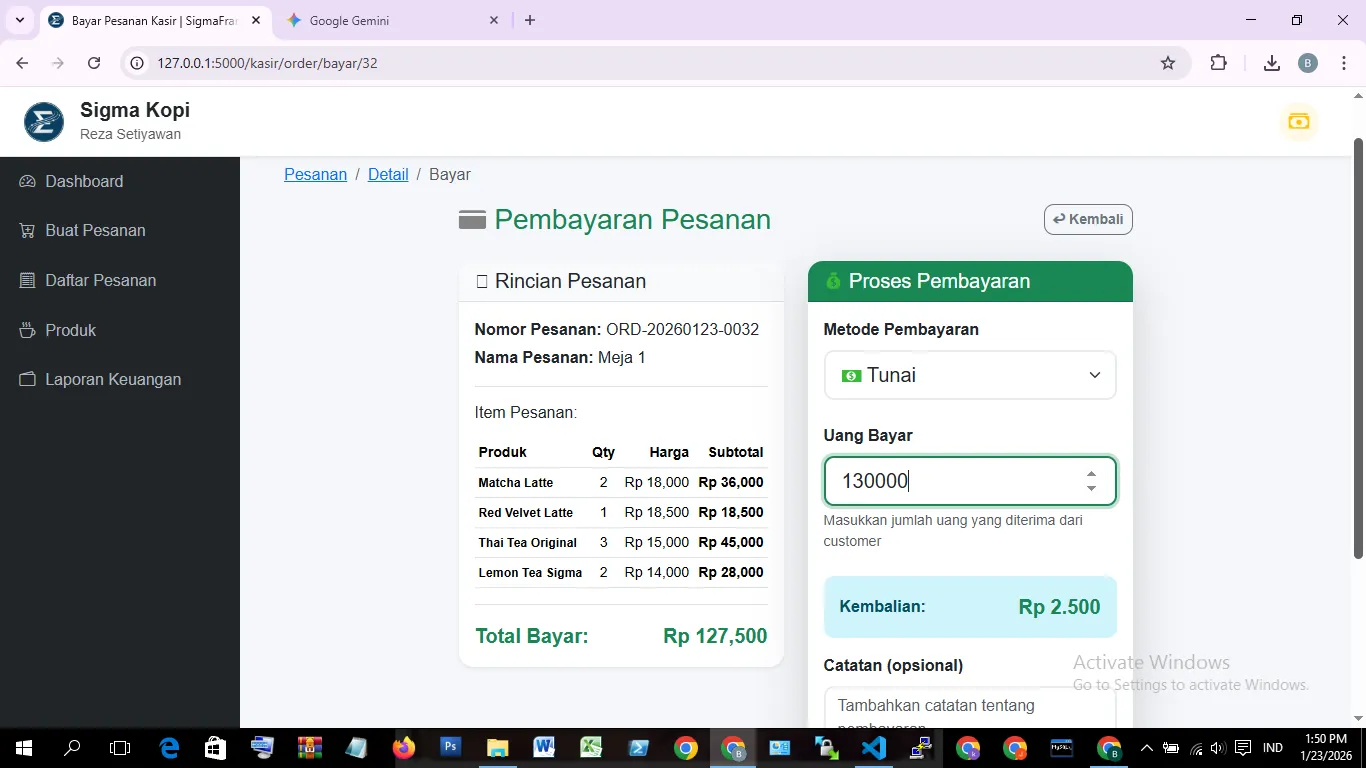Open Visual Studio Code from the taskbar
The image size is (1366, 768).
[874, 748]
